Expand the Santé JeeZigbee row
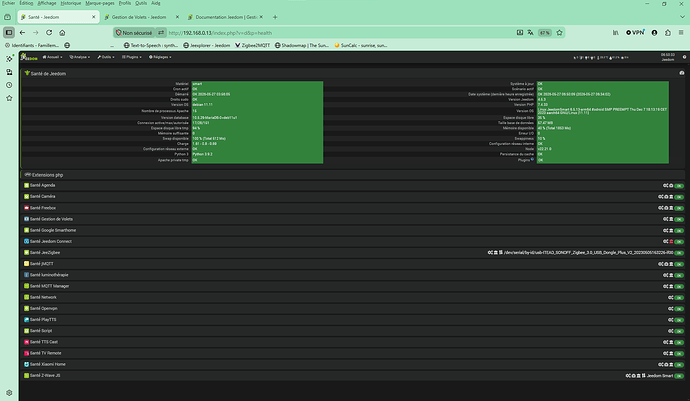The image size is (690, 401). tap(352, 253)
